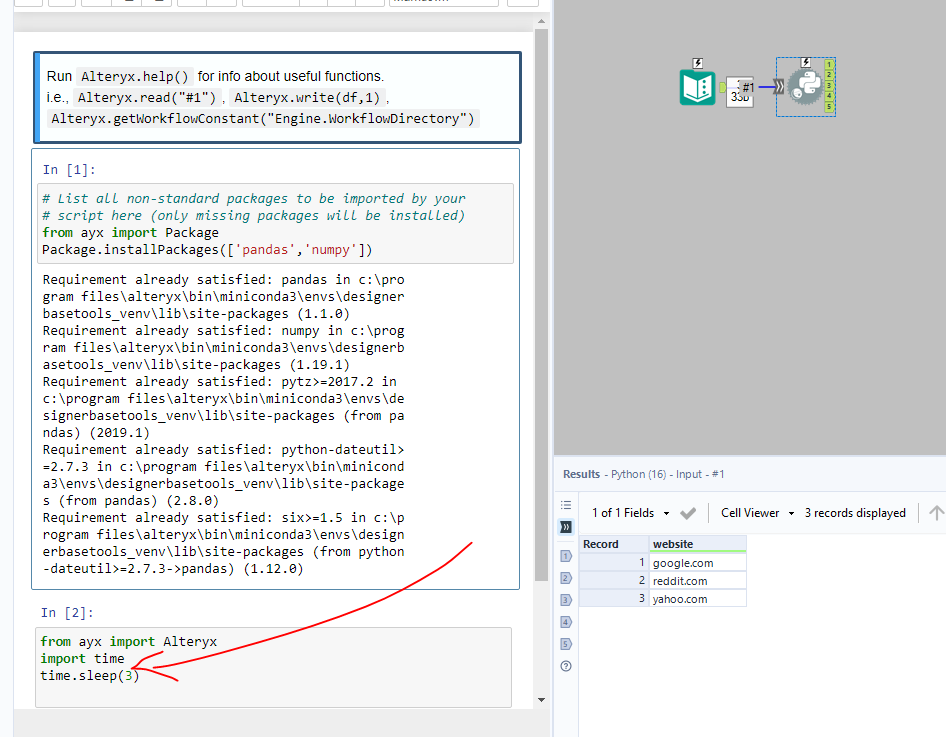
Task: Click the Alteryx.write(df,1) code snippet
Action: click(x=307, y=98)
